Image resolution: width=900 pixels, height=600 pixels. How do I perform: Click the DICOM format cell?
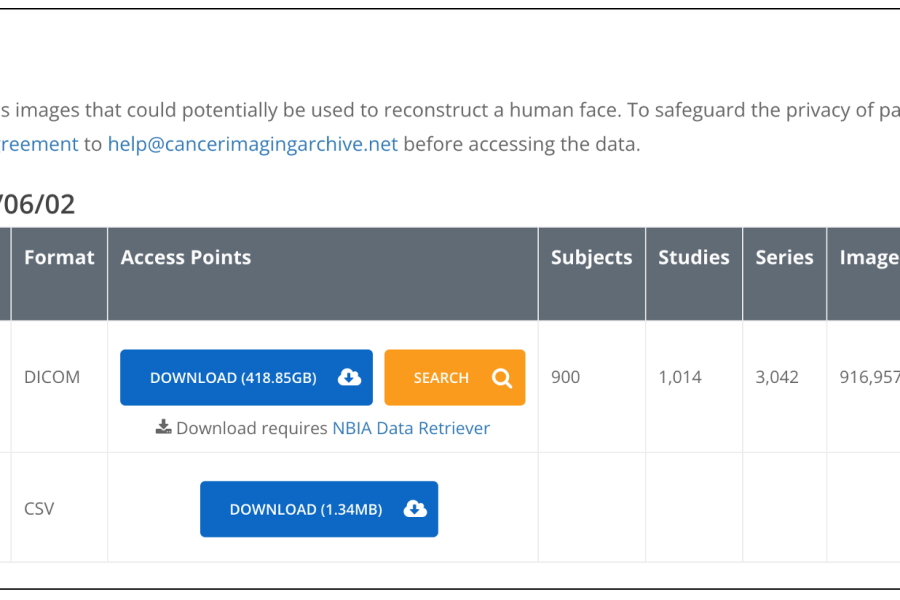click(x=52, y=377)
